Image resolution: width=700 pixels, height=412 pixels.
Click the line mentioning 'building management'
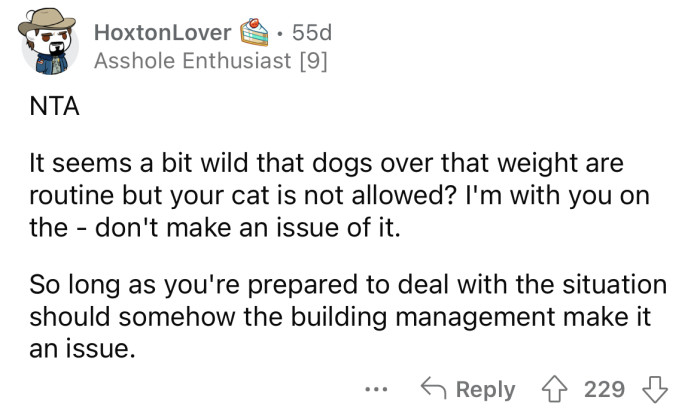340,317
